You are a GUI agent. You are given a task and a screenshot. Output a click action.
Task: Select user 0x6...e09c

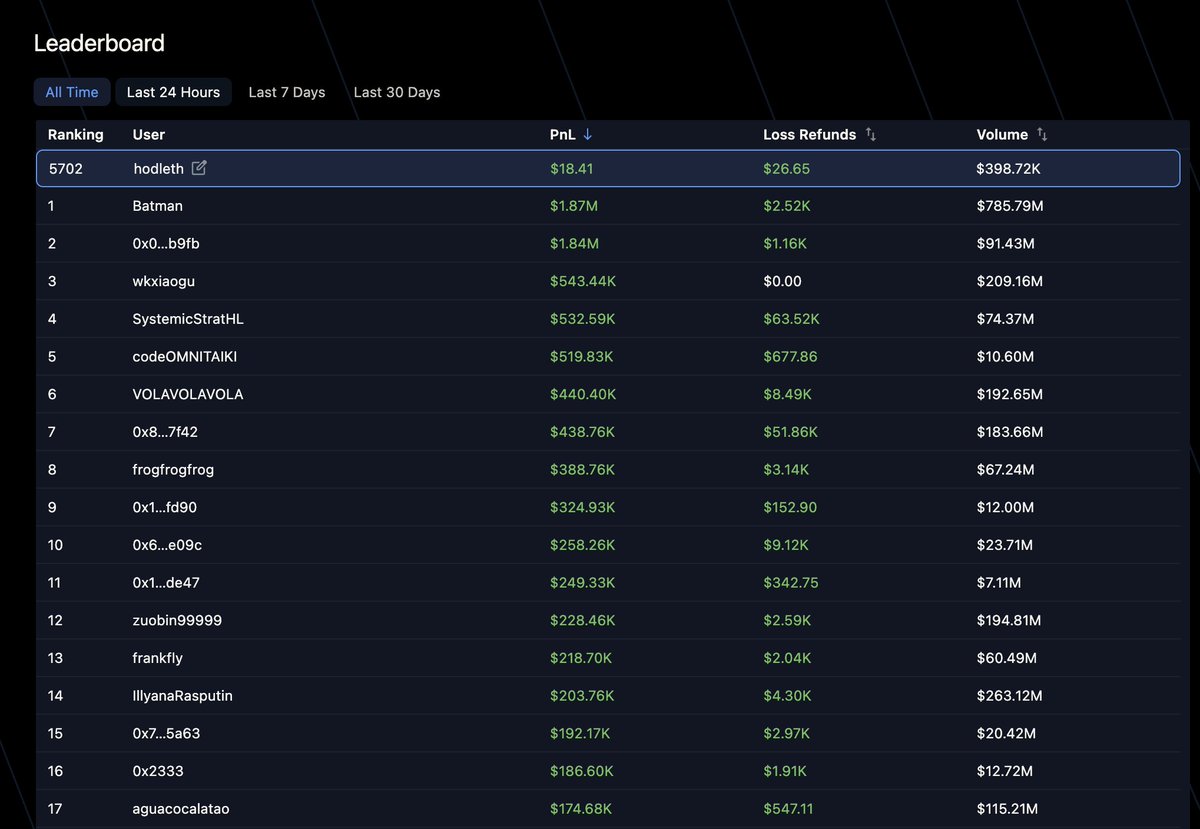167,545
